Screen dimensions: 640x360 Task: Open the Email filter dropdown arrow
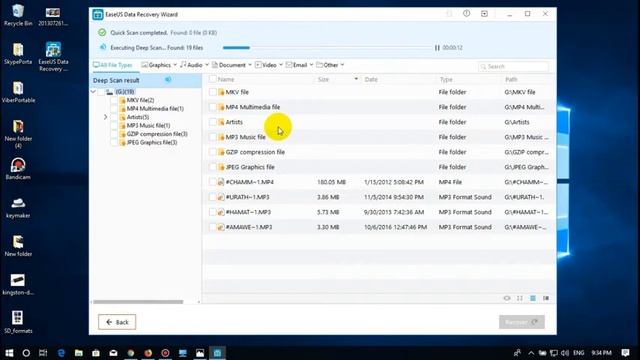(x=311, y=65)
